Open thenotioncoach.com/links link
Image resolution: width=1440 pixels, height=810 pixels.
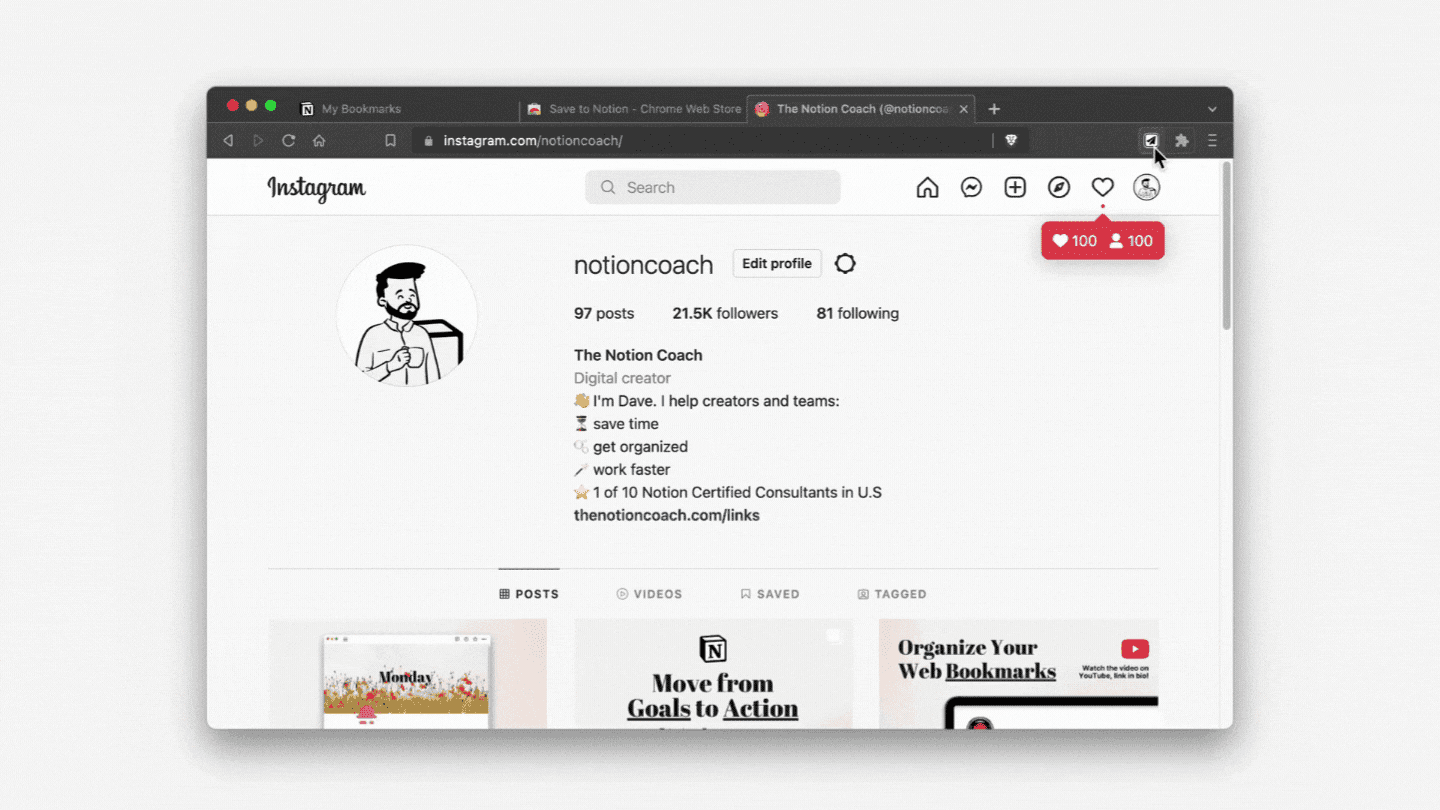pyautogui.click(x=667, y=516)
